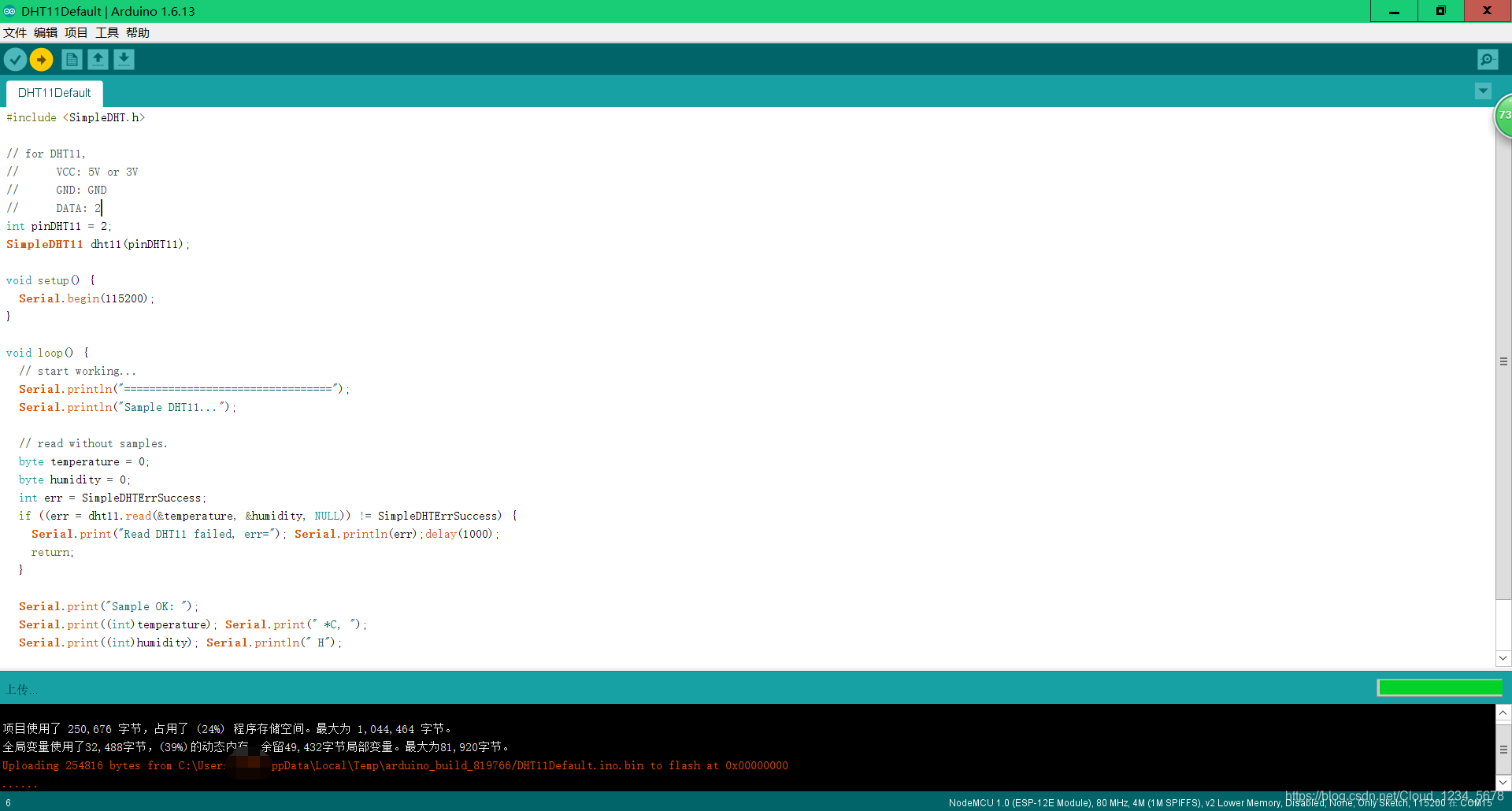Minimize the Arduino window
The height and width of the screenshot is (811, 1512).
1394,11
